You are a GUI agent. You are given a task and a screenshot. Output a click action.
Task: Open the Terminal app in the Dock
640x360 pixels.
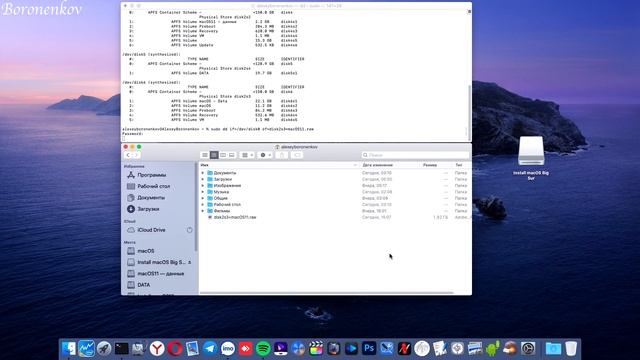coord(122,349)
